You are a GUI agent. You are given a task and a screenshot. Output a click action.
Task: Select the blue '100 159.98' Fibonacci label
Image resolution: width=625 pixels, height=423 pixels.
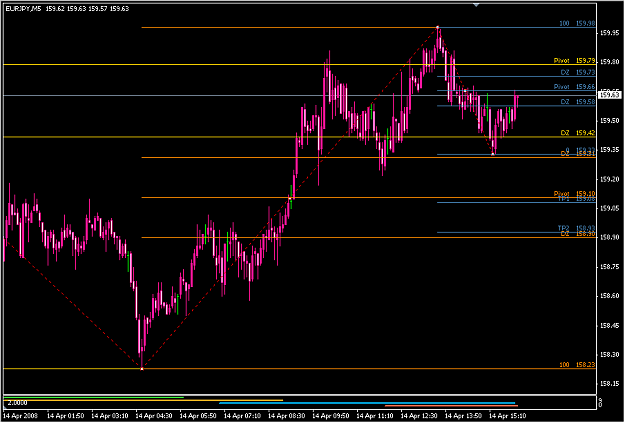point(577,24)
